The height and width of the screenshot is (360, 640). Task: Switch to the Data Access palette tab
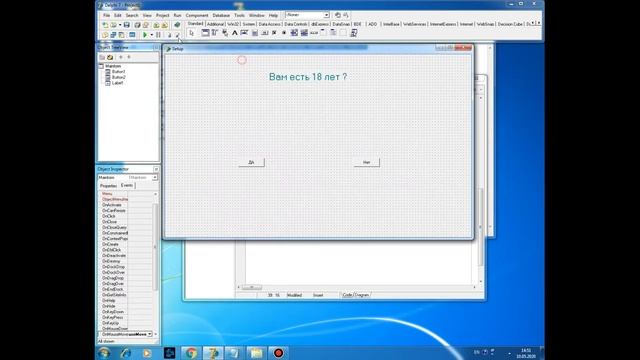click(269, 24)
